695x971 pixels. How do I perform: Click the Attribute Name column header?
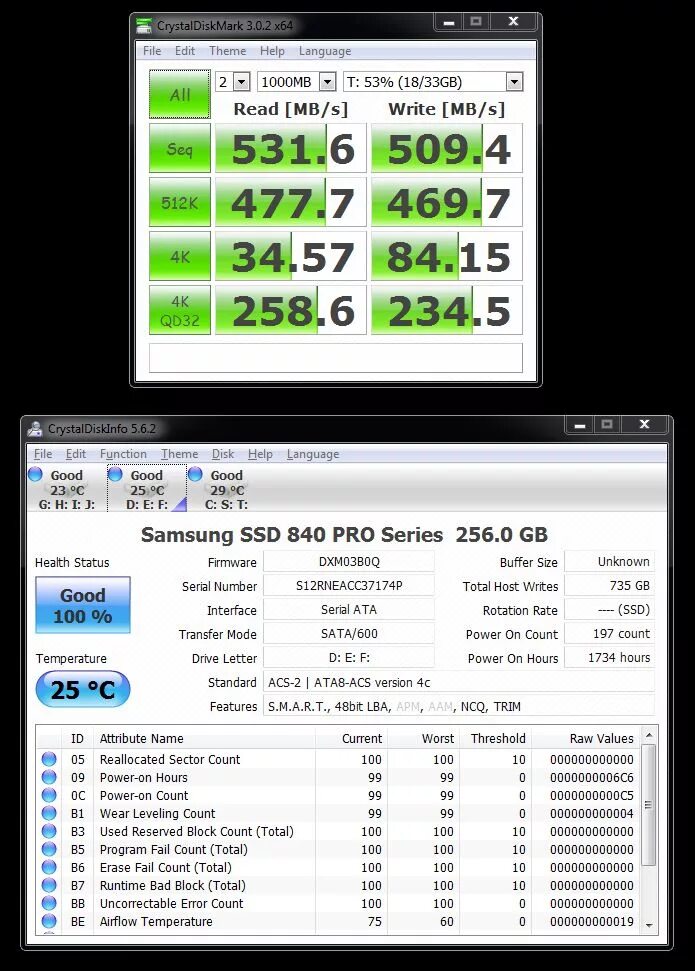click(x=204, y=738)
